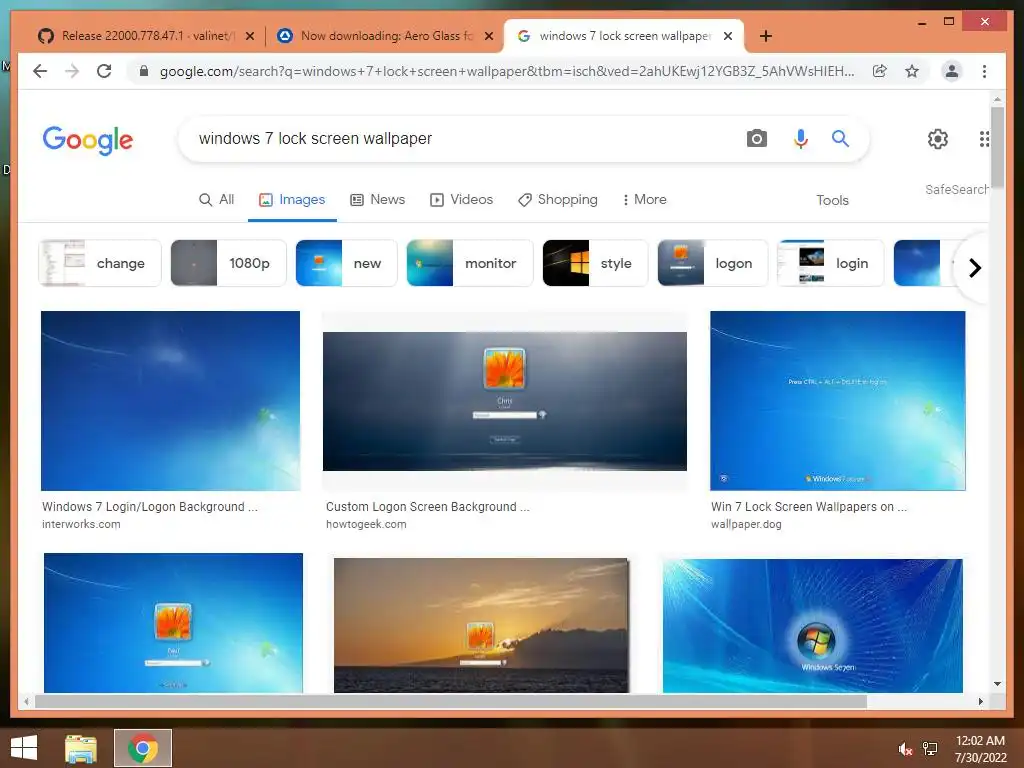The height and width of the screenshot is (768, 1024).
Task: Select the Shopping search tab
Action: tap(558, 199)
